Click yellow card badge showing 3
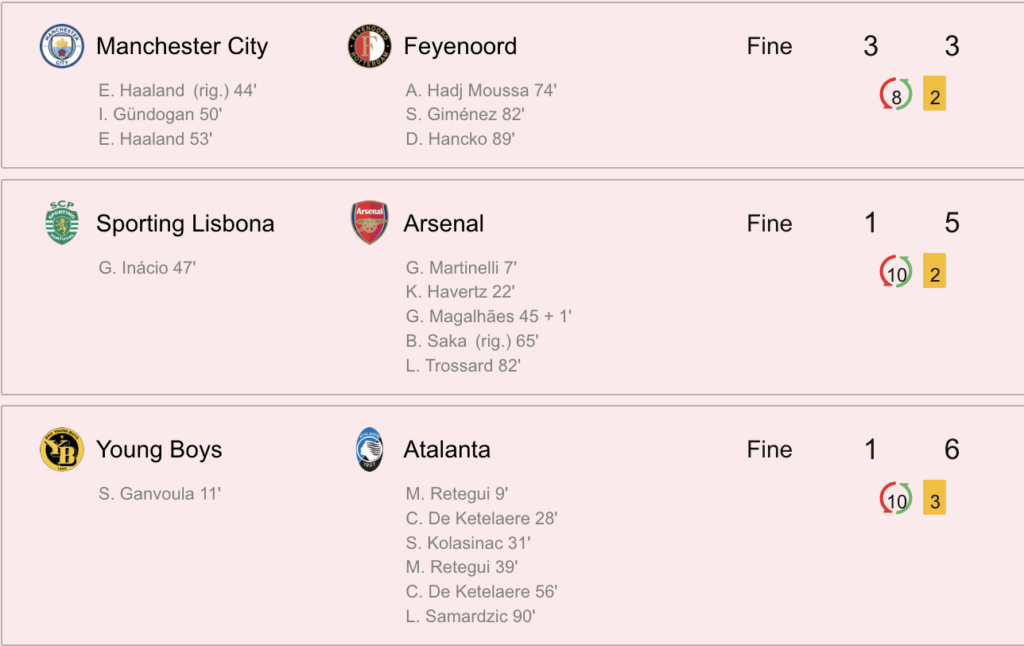Screen dimensions: 1024x646 [x=935, y=498]
